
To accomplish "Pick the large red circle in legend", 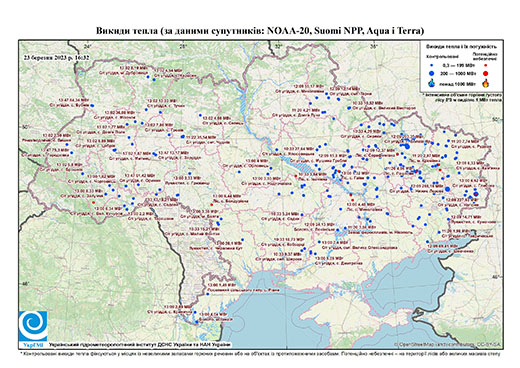I will [486, 73].
